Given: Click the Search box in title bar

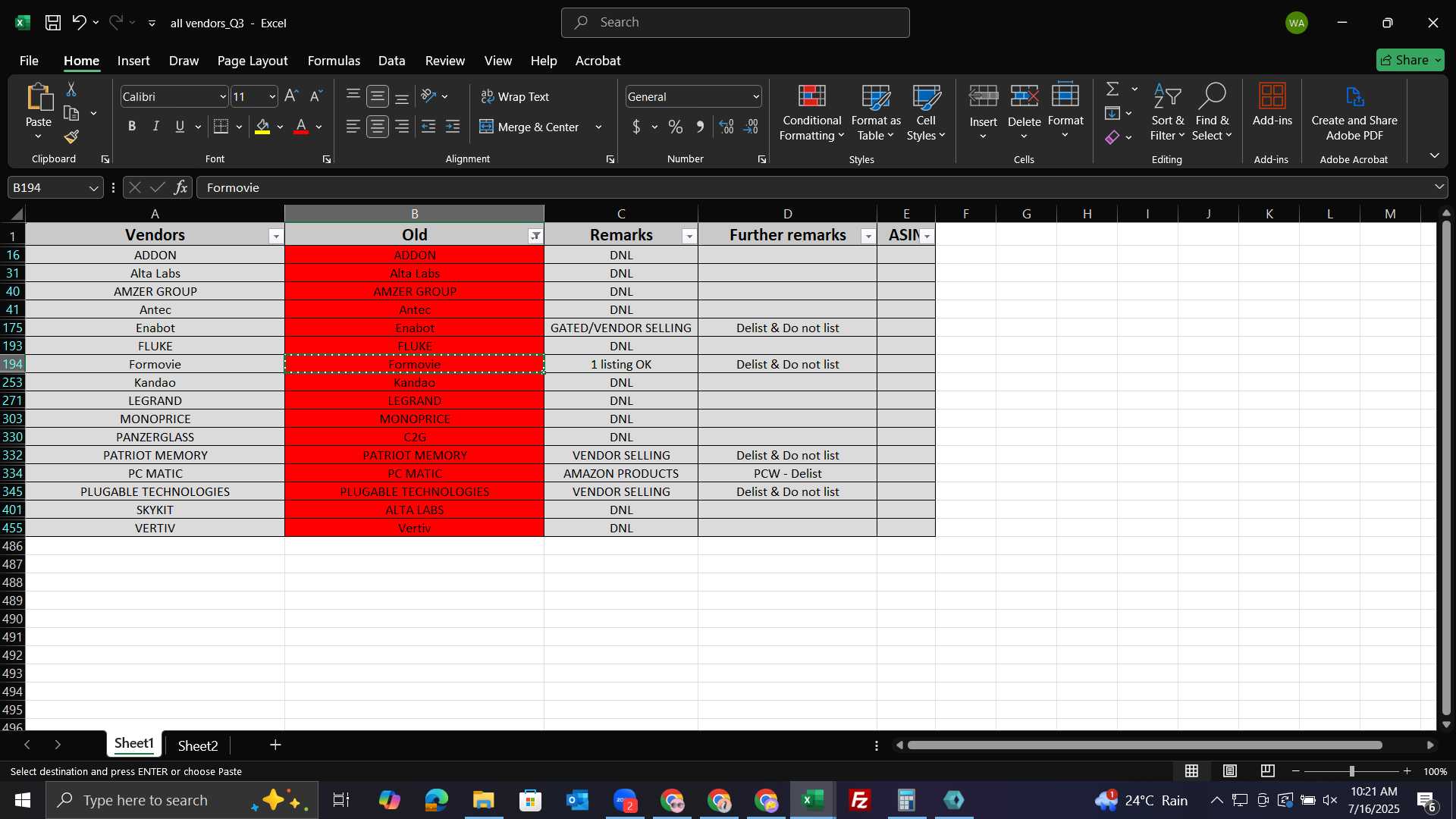Looking at the screenshot, I should (735, 23).
